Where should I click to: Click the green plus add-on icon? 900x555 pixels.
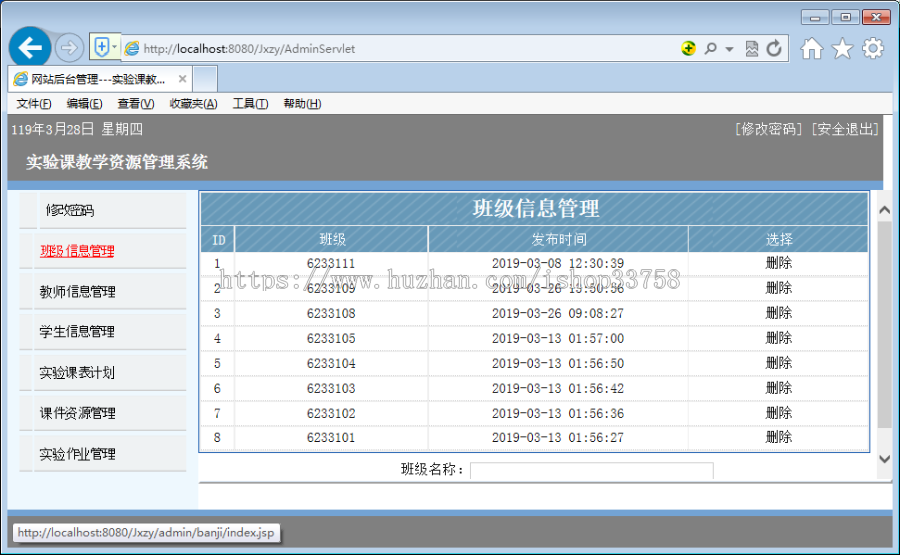click(x=688, y=48)
